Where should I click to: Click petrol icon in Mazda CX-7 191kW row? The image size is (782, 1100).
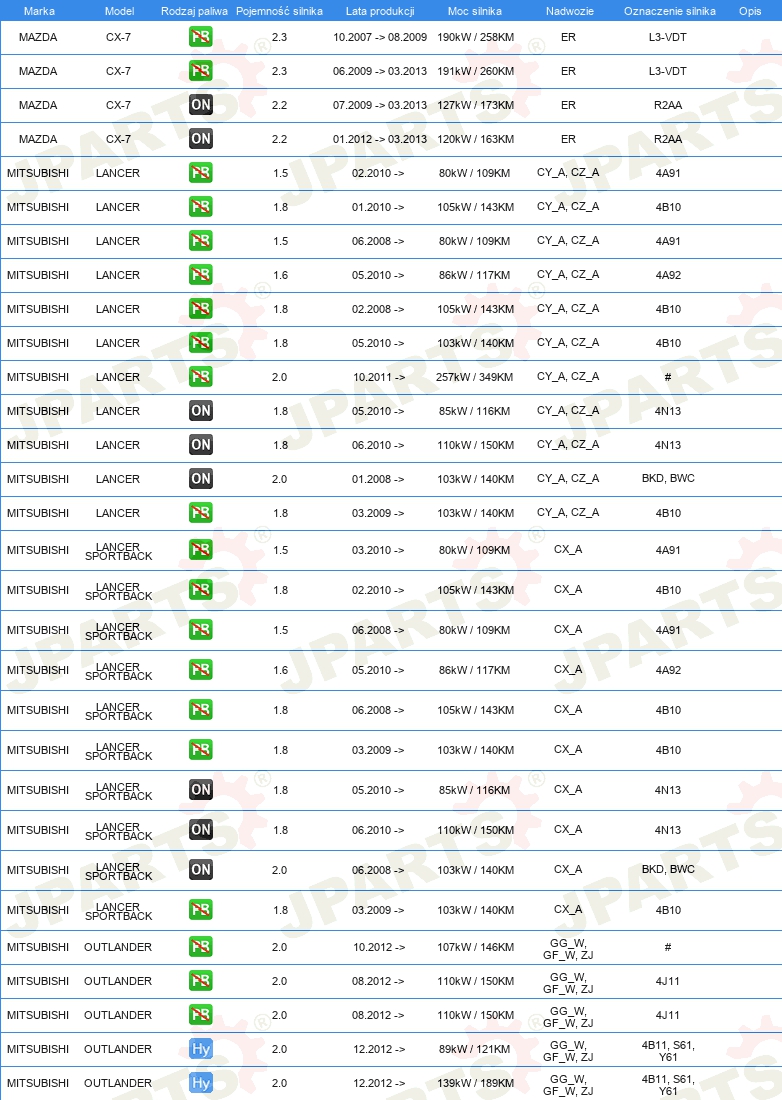[201, 71]
